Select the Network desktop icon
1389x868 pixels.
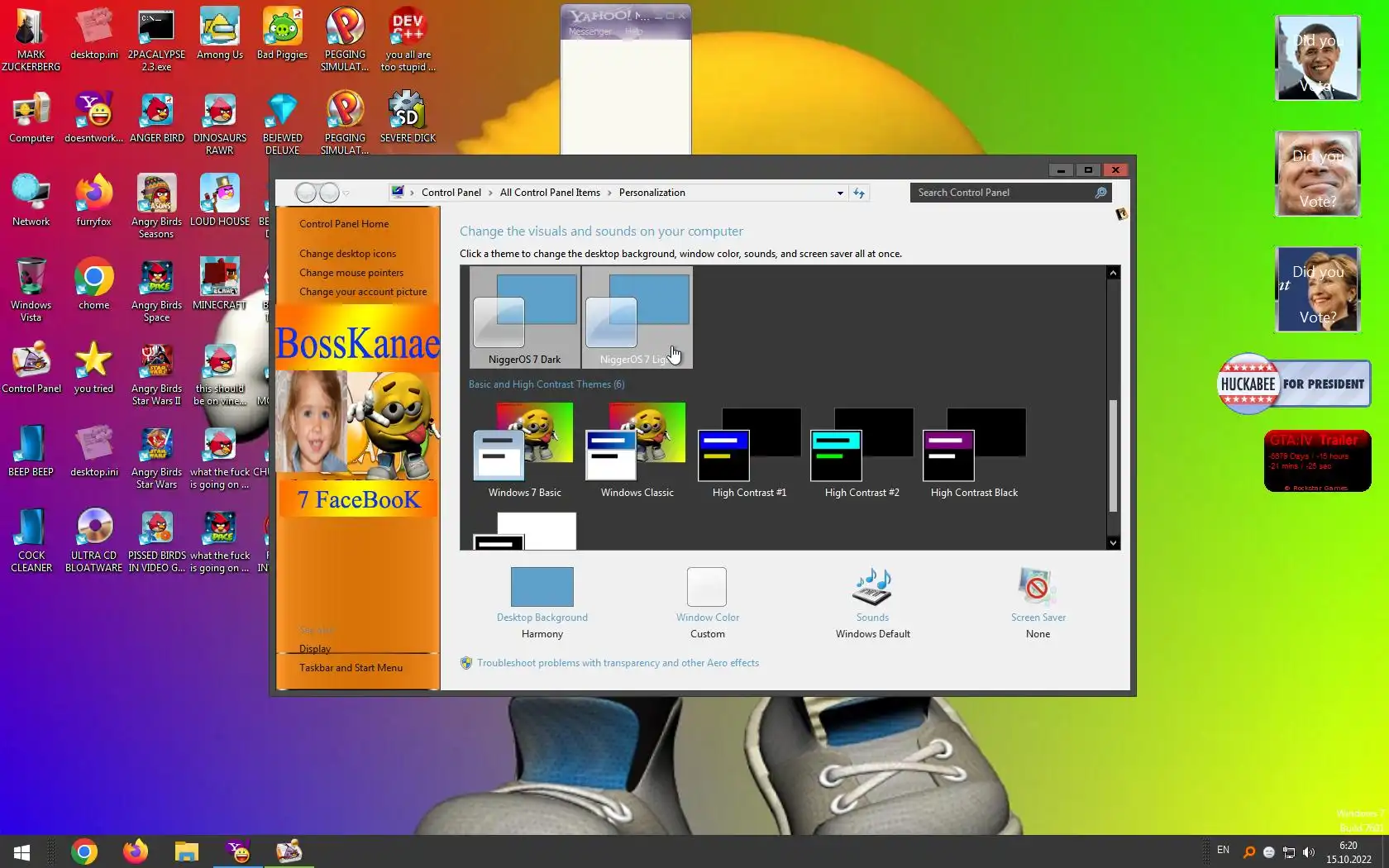tap(31, 201)
